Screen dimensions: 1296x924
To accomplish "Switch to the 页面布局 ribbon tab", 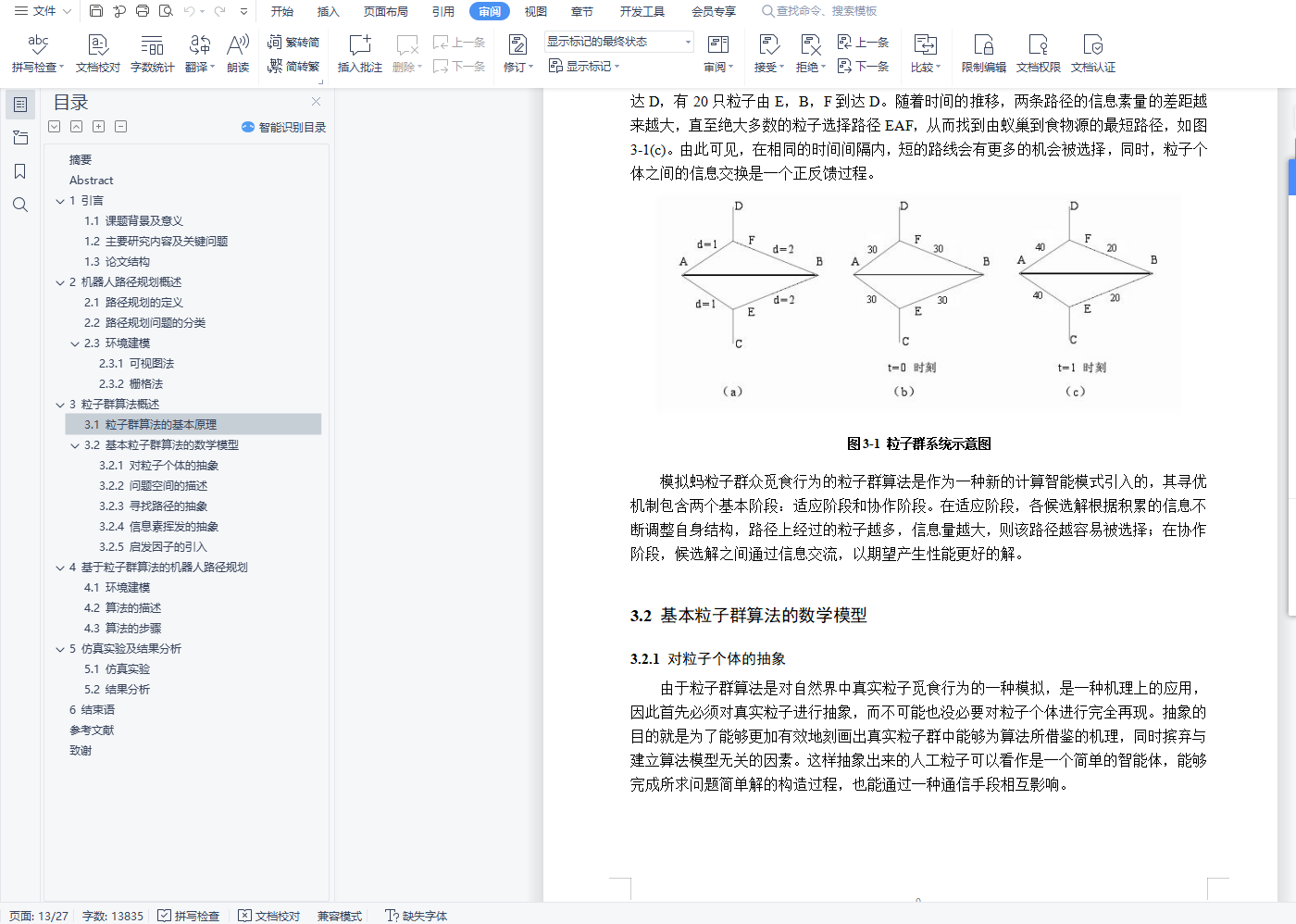I will coord(386,11).
